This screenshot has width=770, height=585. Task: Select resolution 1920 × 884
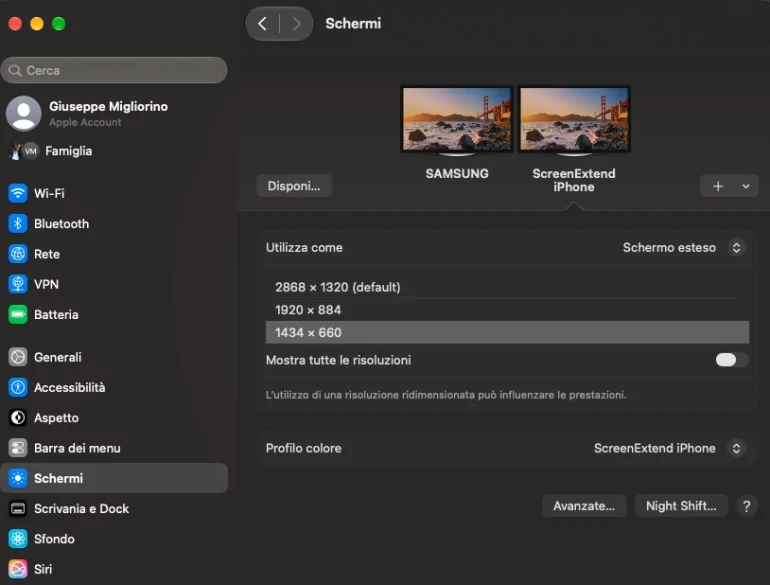point(507,310)
